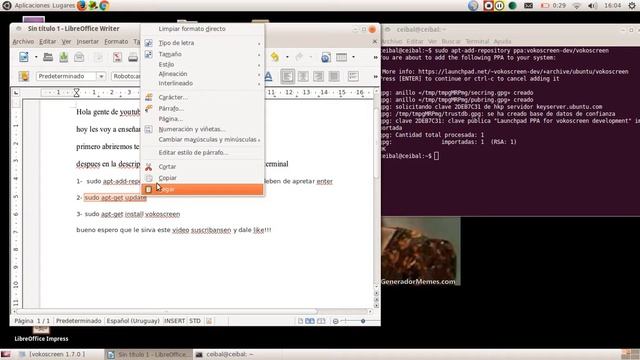Image resolution: width=640 pixels, height=360 pixels.
Task: Toggle align left in Writer
Action: [287, 76]
